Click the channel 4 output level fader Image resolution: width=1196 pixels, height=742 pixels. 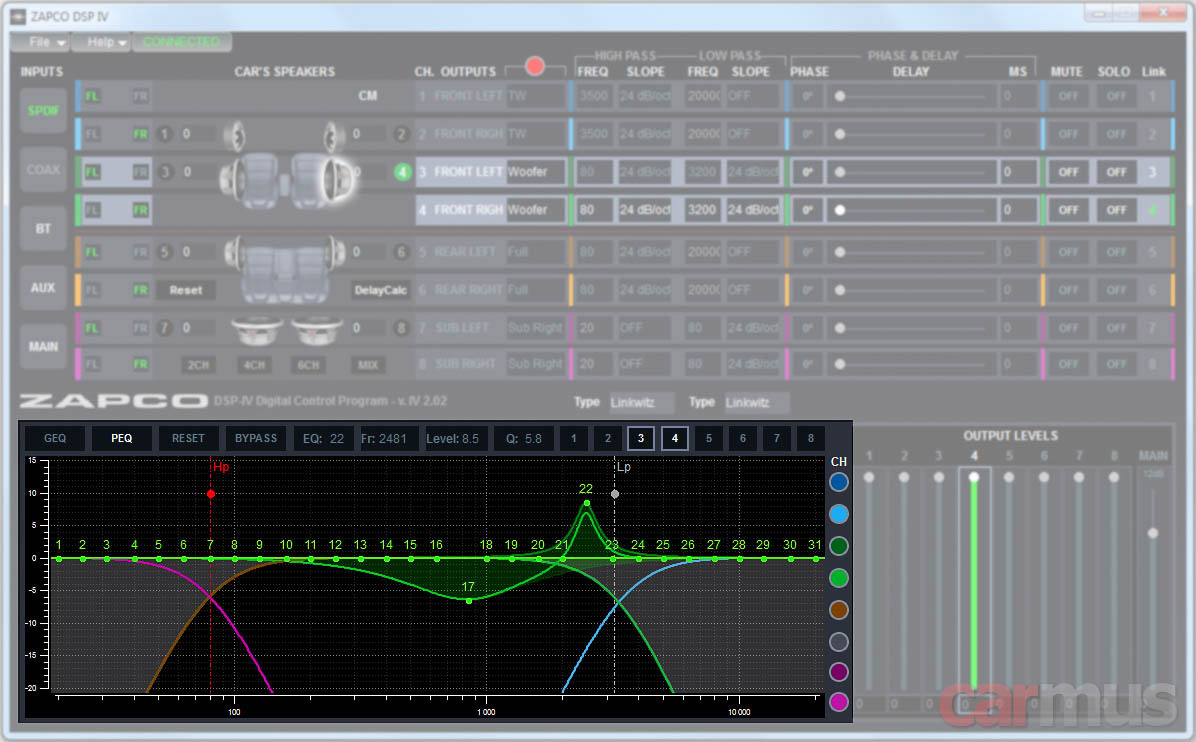(974, 477)
